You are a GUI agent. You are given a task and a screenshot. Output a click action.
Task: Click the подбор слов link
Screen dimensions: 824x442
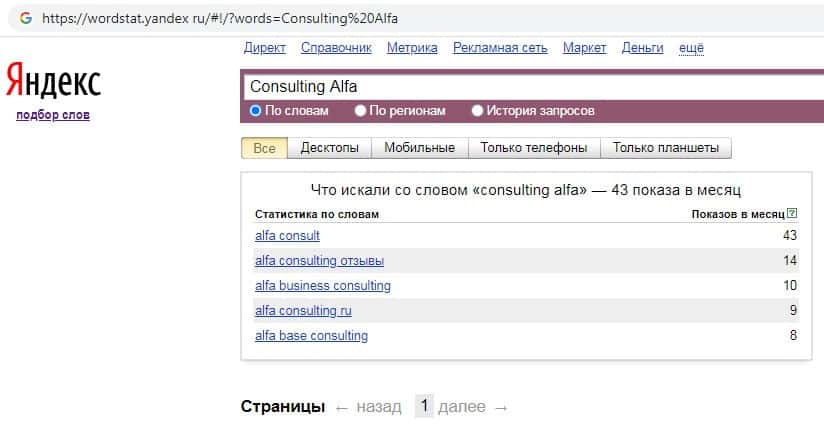pos(53,115)
